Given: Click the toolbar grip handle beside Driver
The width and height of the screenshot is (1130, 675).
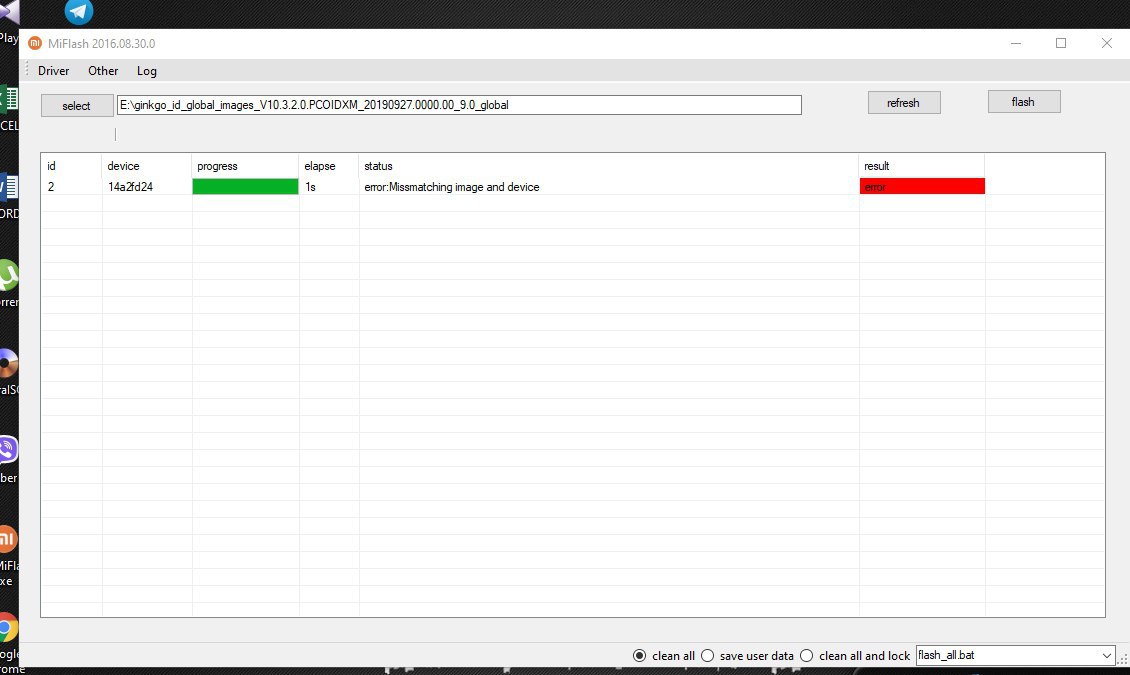Looking at the screenshot, I should 27,70.
